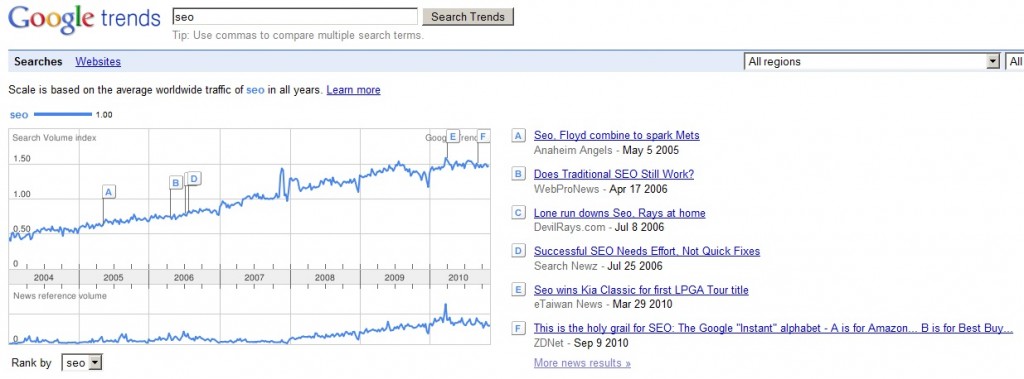Select the Searches tab

click(38, 61)
